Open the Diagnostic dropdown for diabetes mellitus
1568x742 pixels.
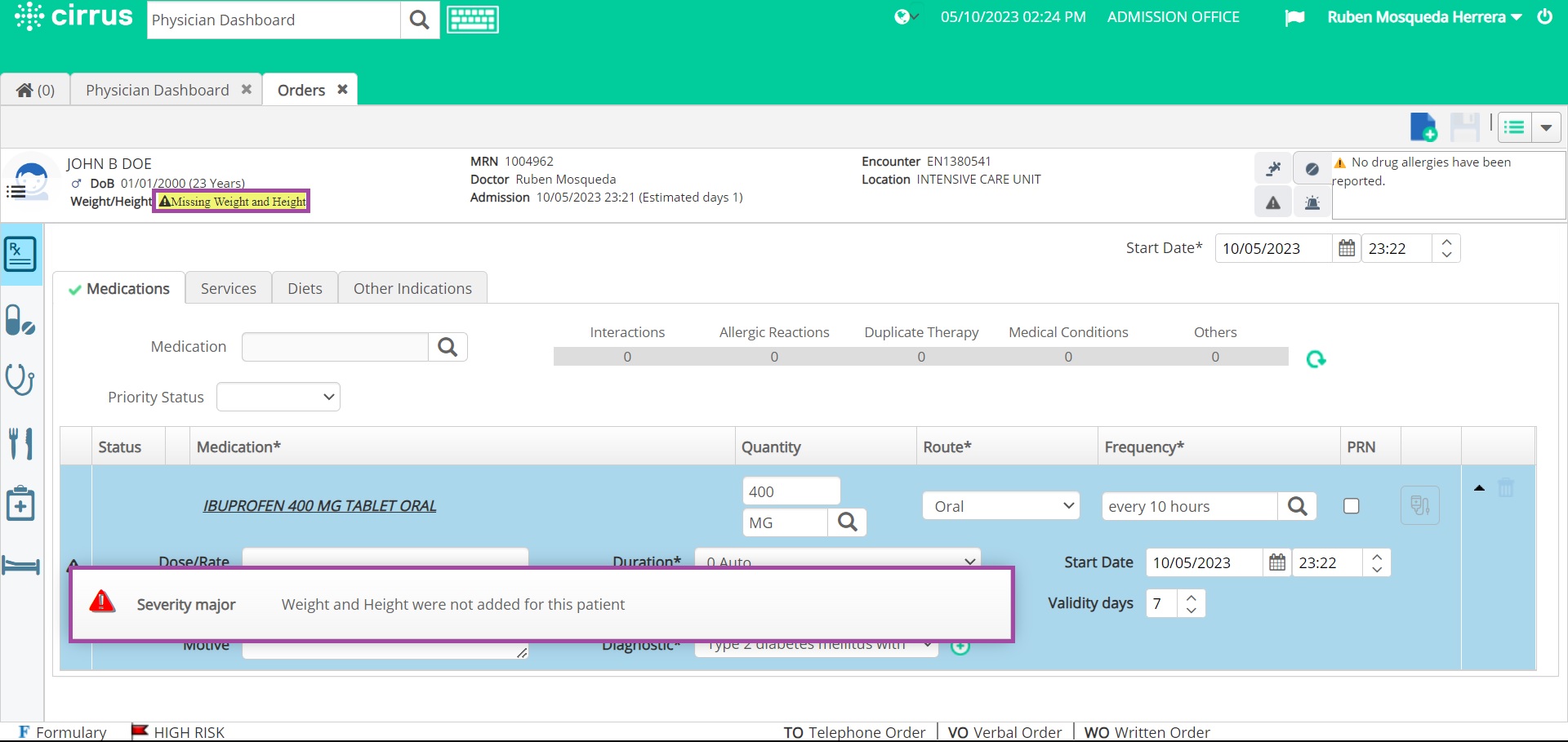[815, 644]
